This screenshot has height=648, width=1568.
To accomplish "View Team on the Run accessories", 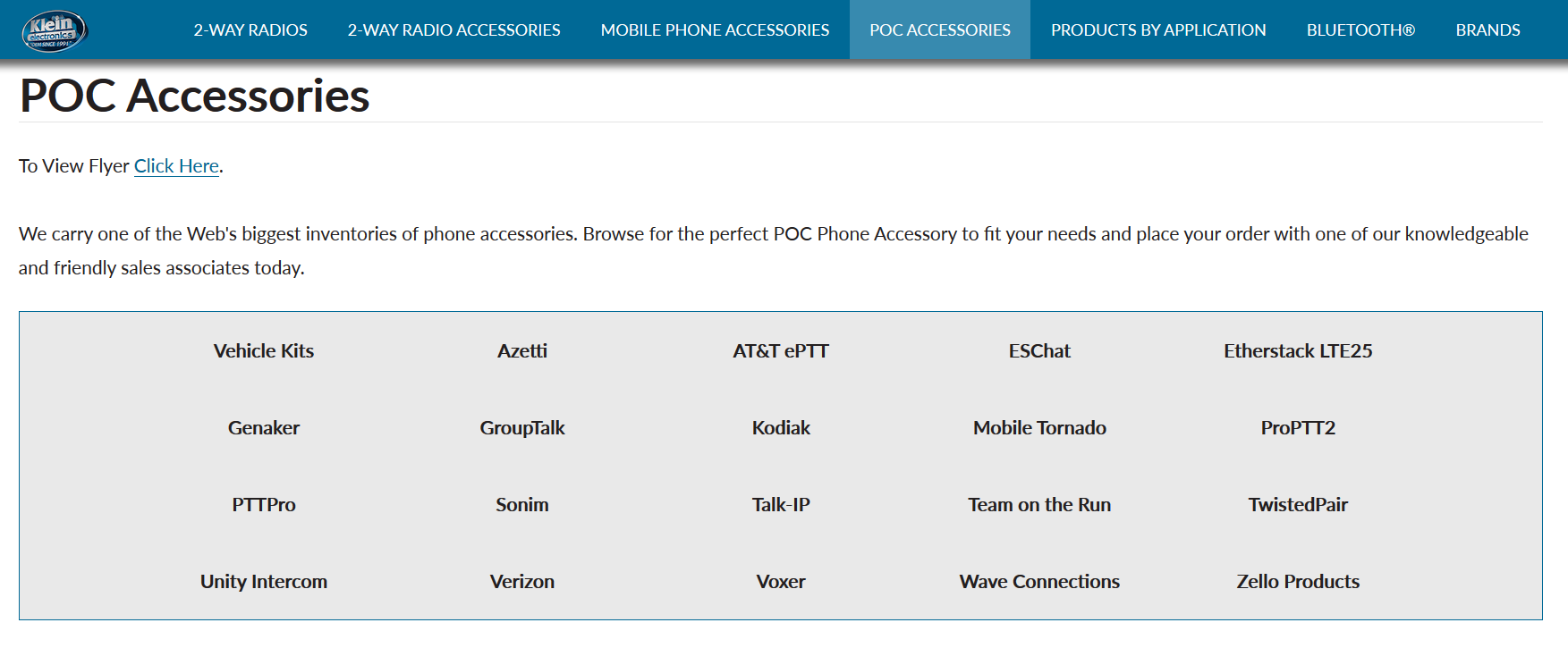I will pyautogui.click(x=1039, y=505).
